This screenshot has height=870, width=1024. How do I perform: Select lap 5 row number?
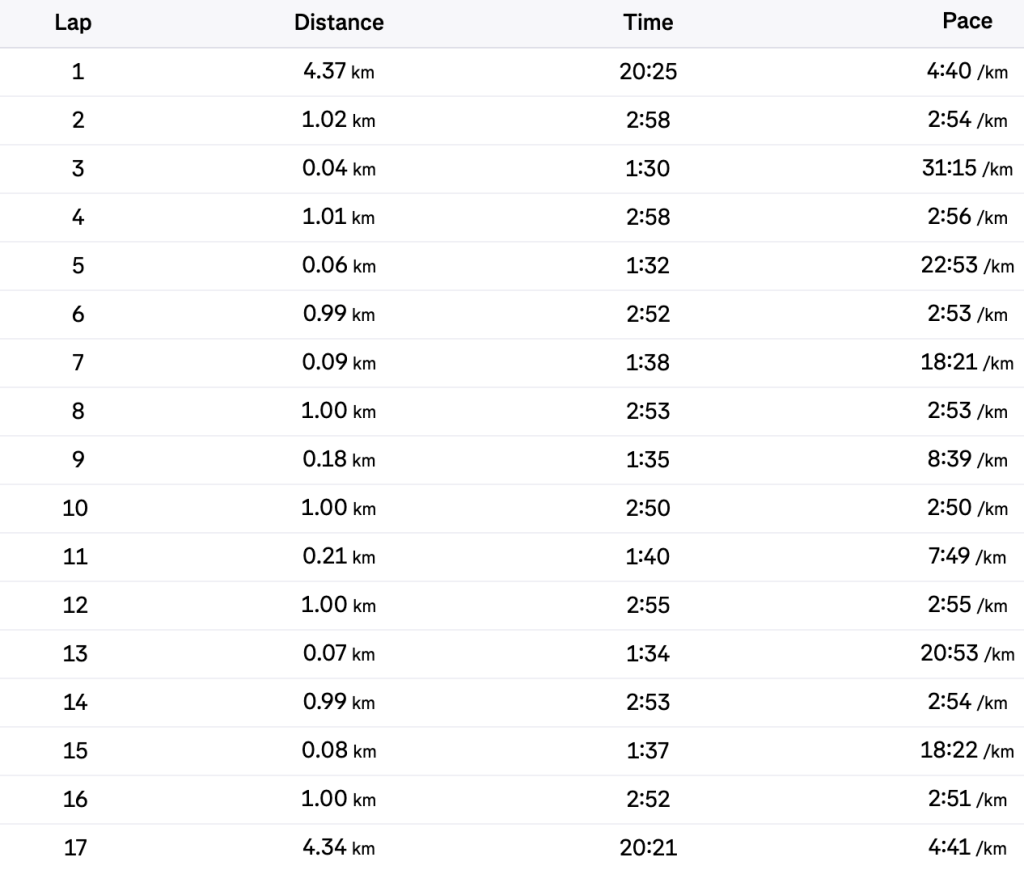click(78, 266)
